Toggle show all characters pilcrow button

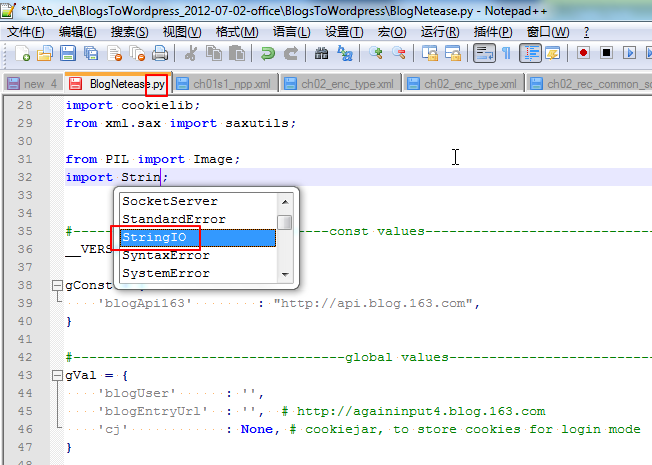pyautogui.click(x=506, y=53)
